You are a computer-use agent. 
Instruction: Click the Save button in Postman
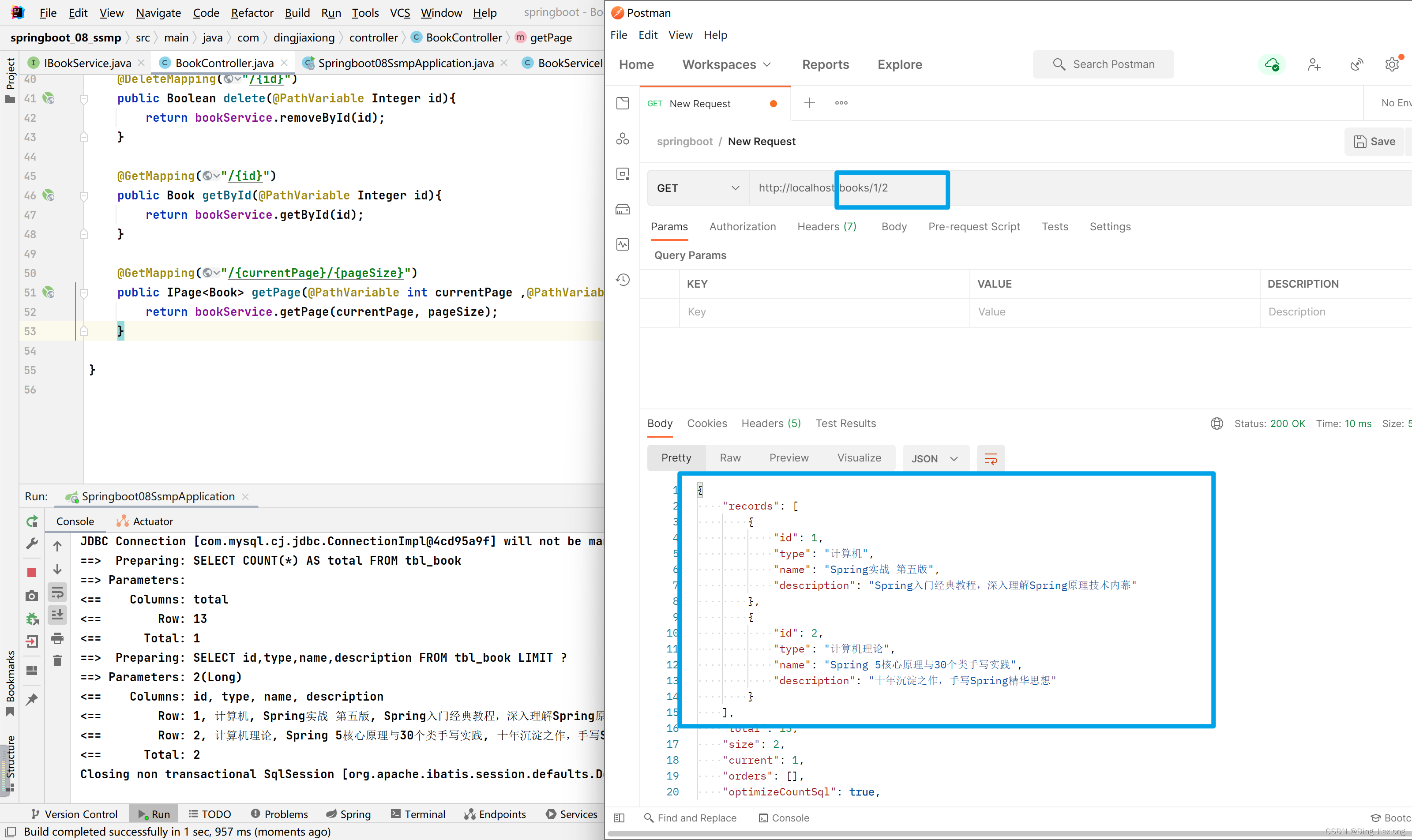click(x=1374, y=142)
